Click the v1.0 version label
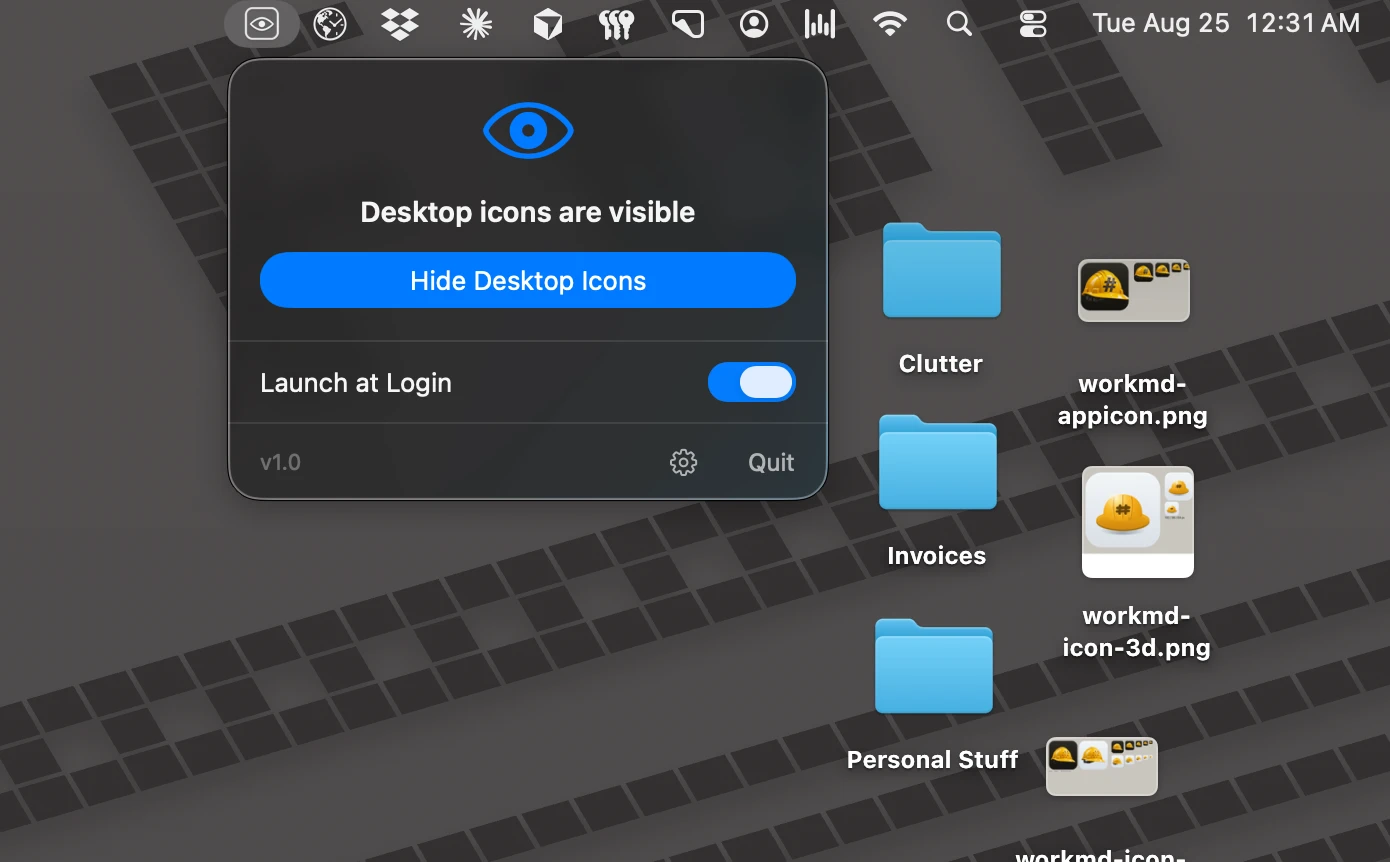The width and height of the screenshot is (1390, 862). coord(280,462)
